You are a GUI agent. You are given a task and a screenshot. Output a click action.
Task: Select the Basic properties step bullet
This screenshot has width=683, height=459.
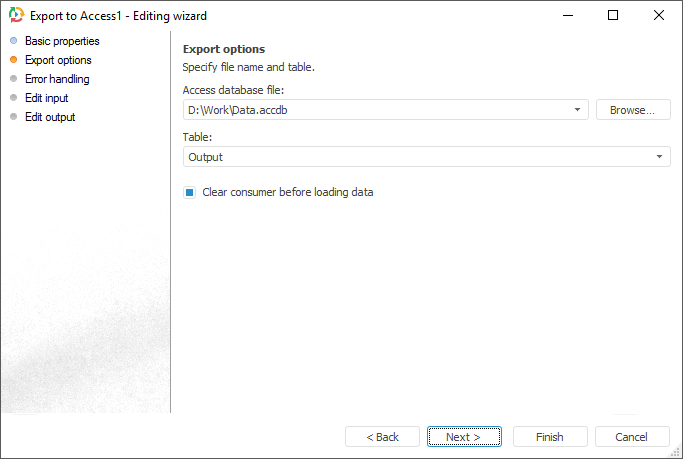point(13,41)
